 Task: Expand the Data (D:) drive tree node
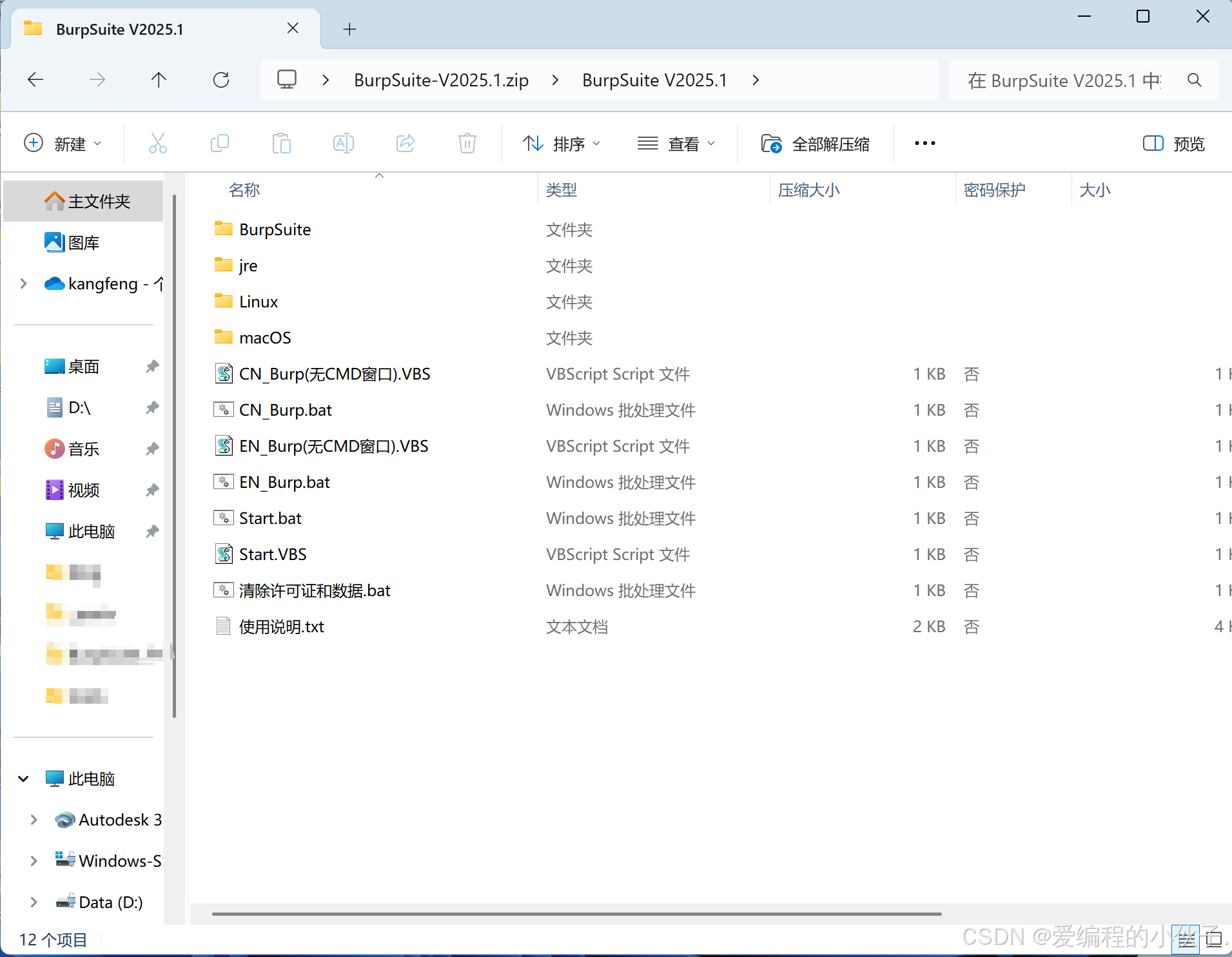34,902
